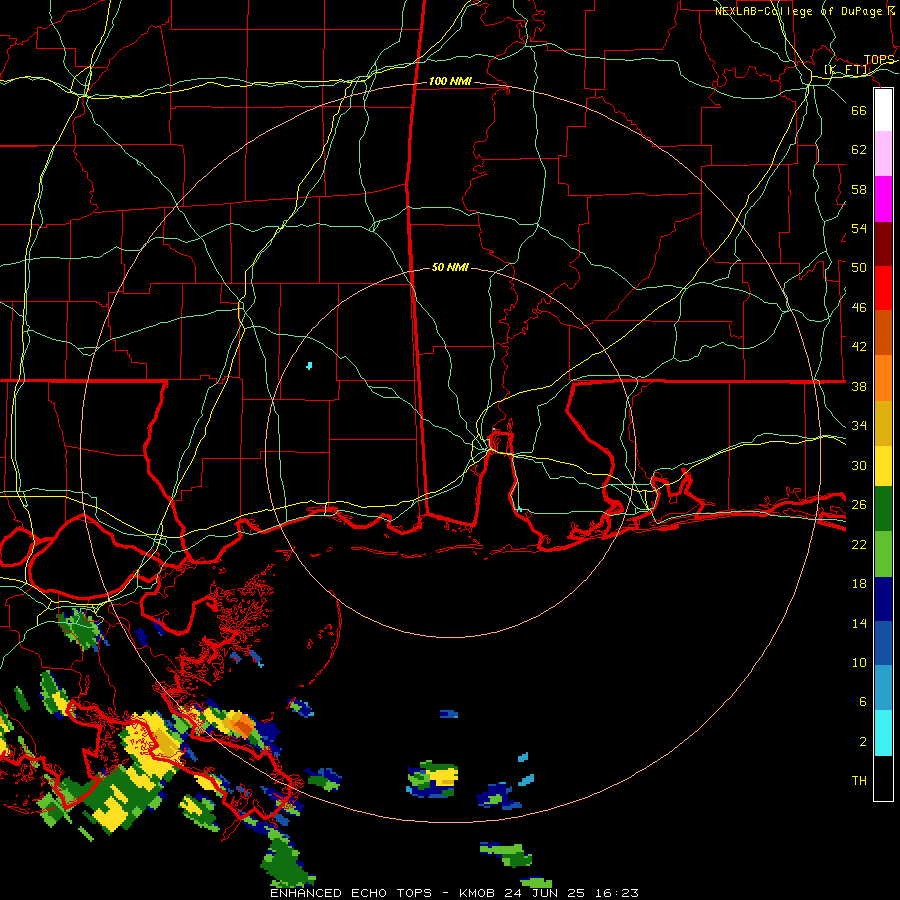Click the 'TH' threshold label

click(x=859, y=781)
